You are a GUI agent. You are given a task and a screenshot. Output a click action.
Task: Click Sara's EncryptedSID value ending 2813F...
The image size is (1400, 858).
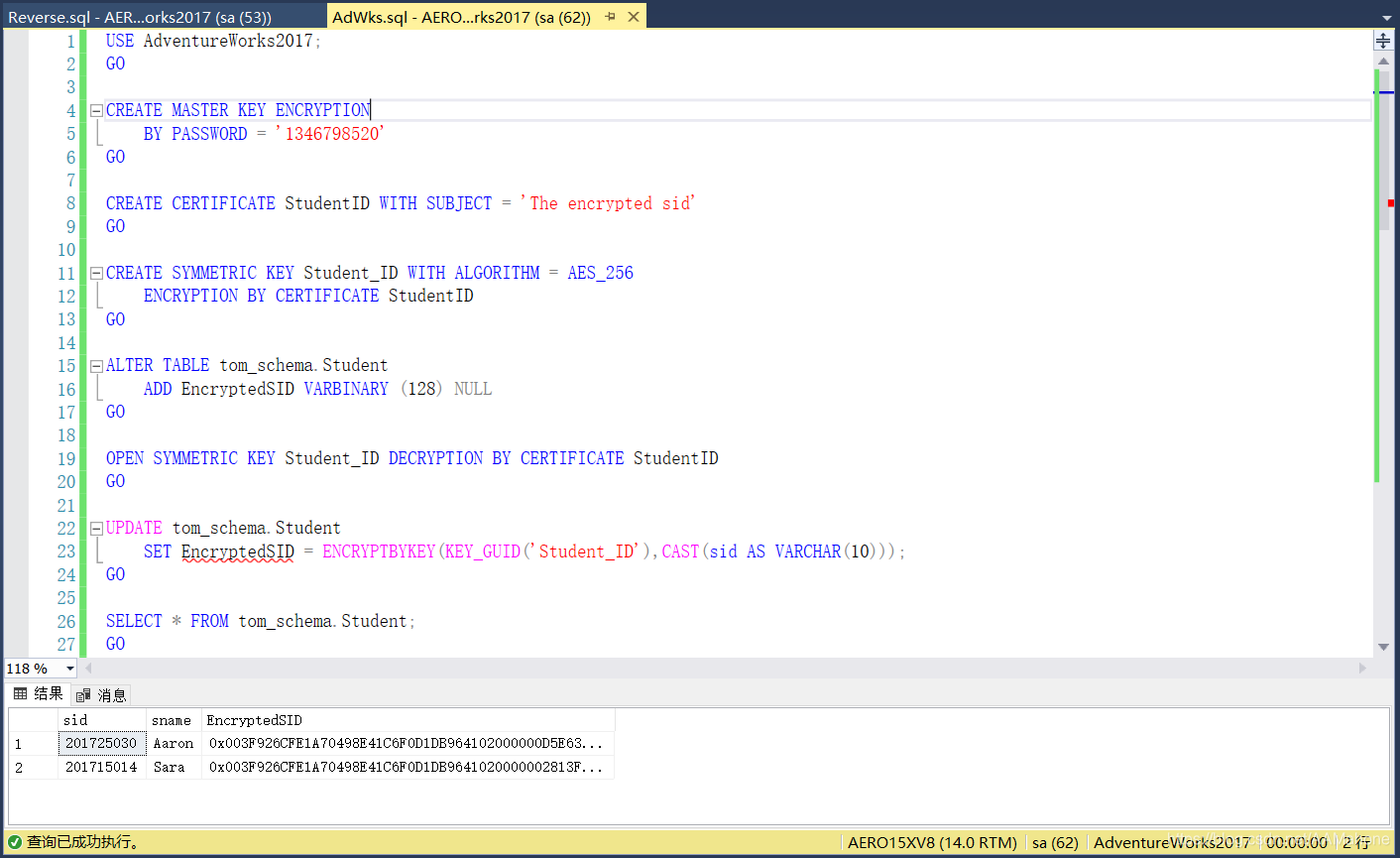click(x=408, y=767)
